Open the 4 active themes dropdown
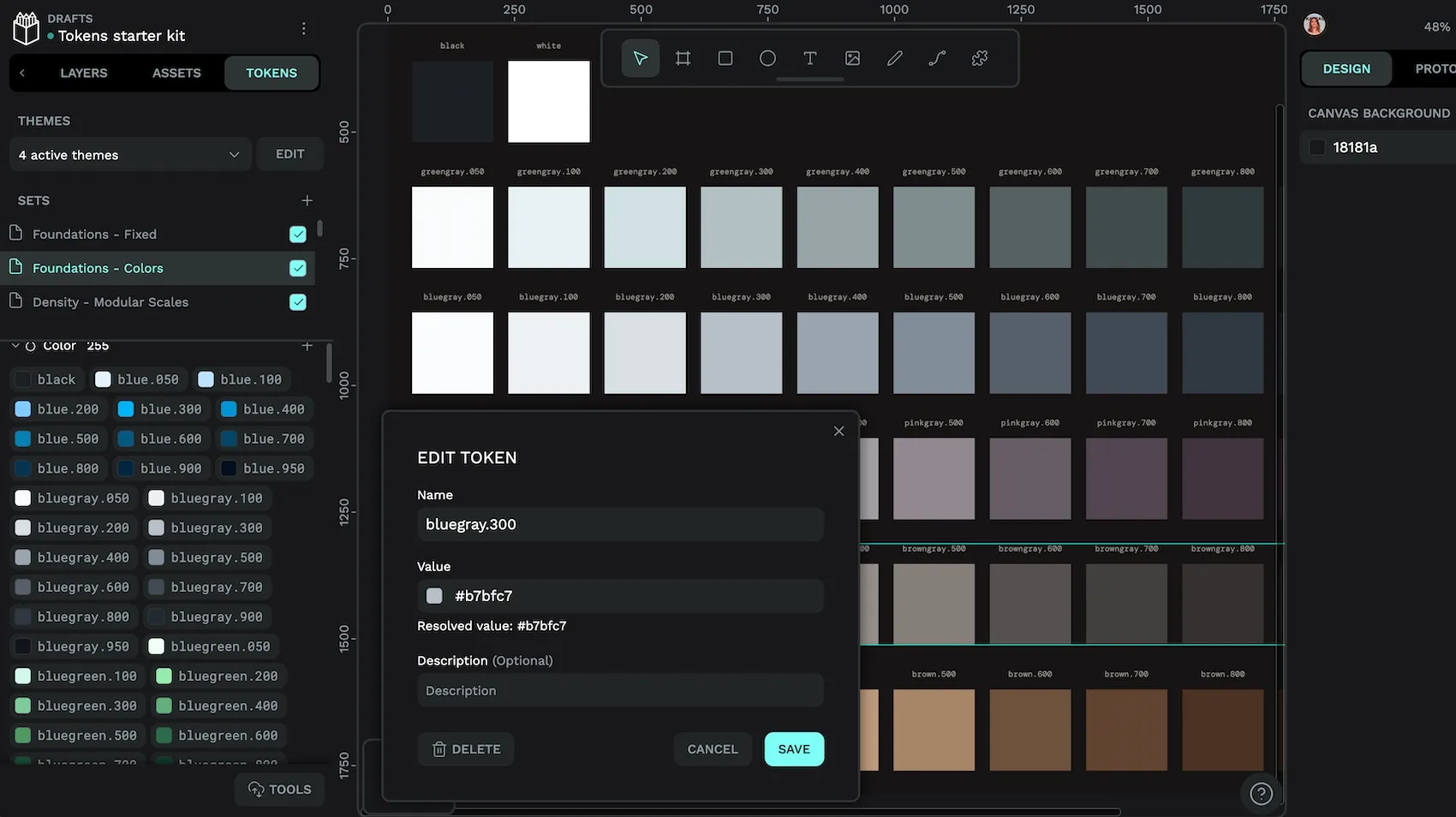The height and width of the screenshot is (817, 1456). click(130, 154)
